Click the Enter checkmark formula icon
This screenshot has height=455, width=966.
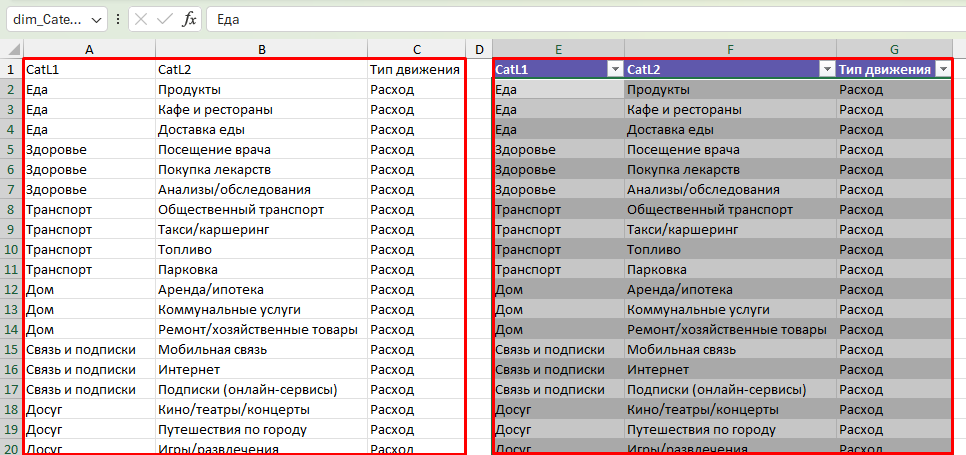(164, 20)
